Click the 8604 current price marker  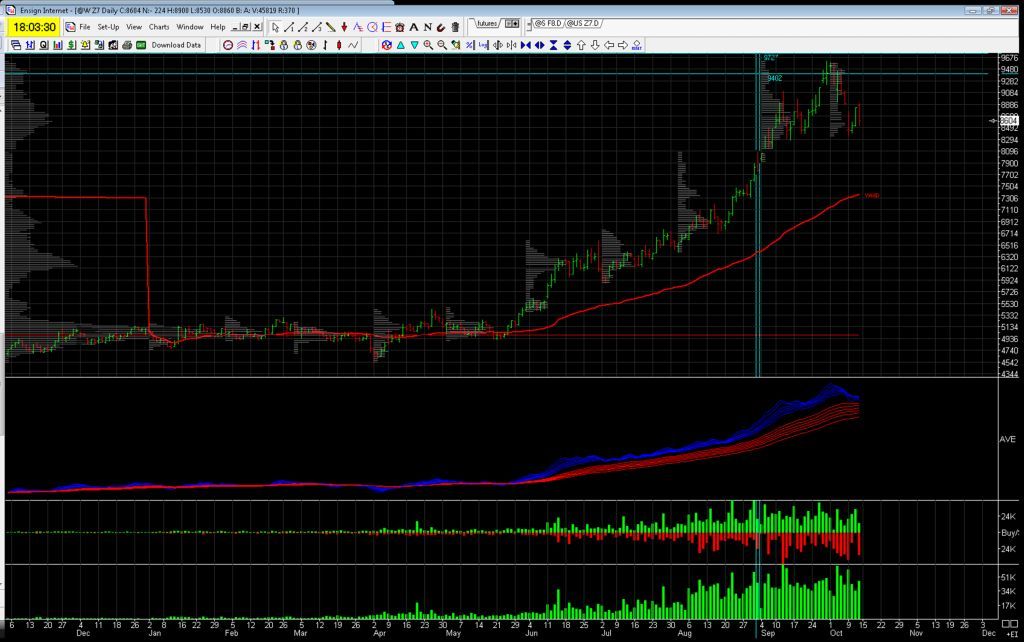tap(1009, 121)
